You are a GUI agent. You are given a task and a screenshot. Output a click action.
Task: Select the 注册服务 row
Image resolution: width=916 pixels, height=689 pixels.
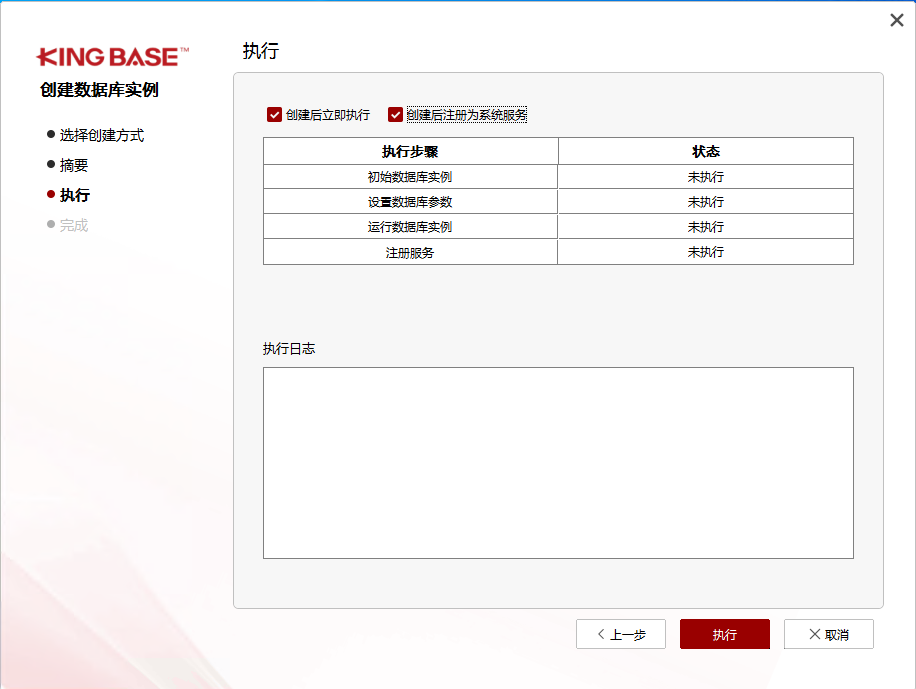pyautogui.click(x=558, y=252)
